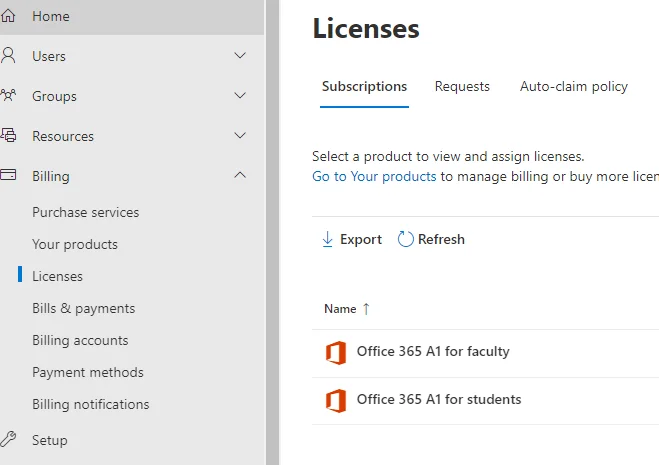Click the Refresh button label
This screenshot has width=659, height=465.
click(441, 239)
